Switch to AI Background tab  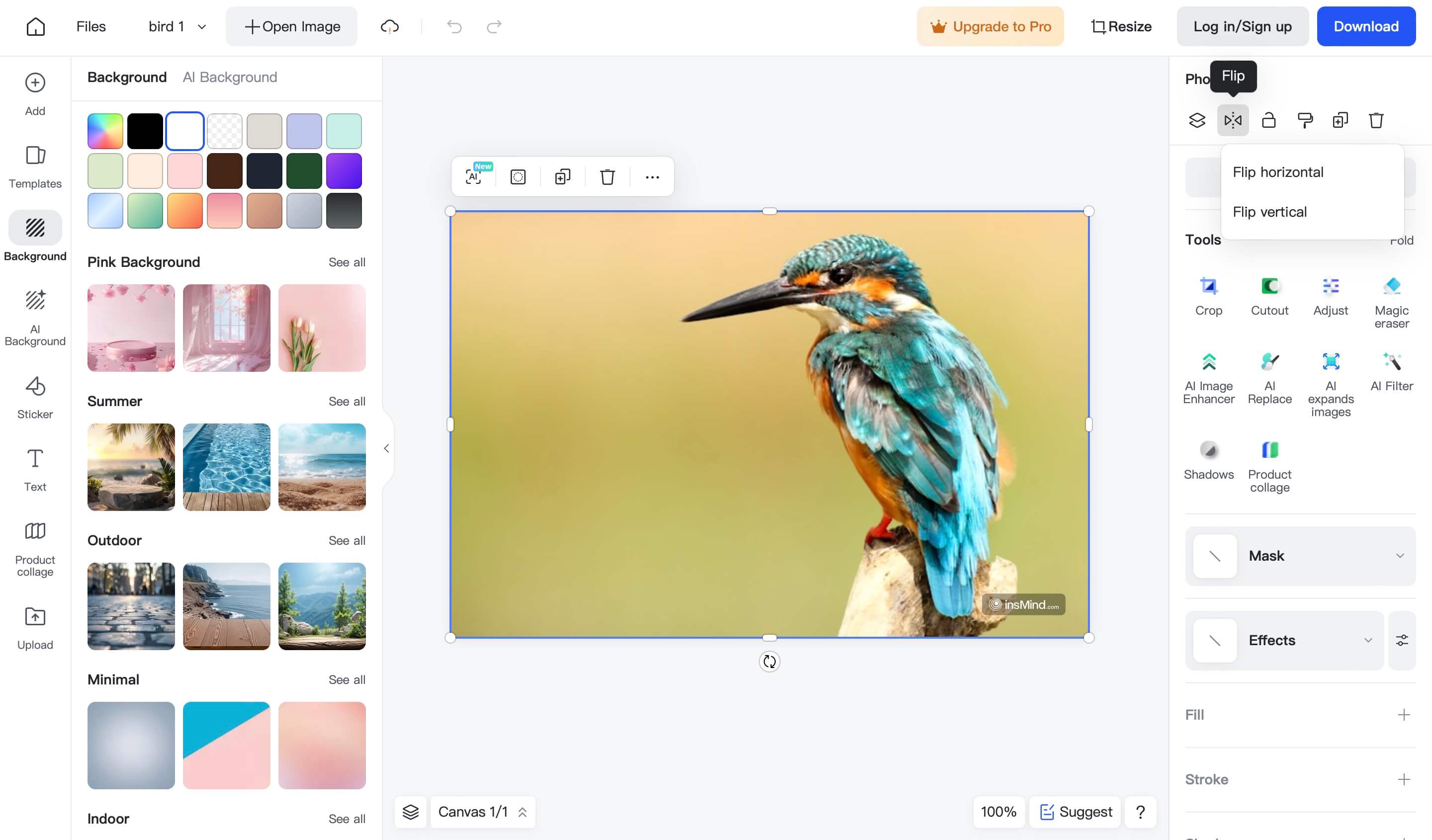point(229,76)
